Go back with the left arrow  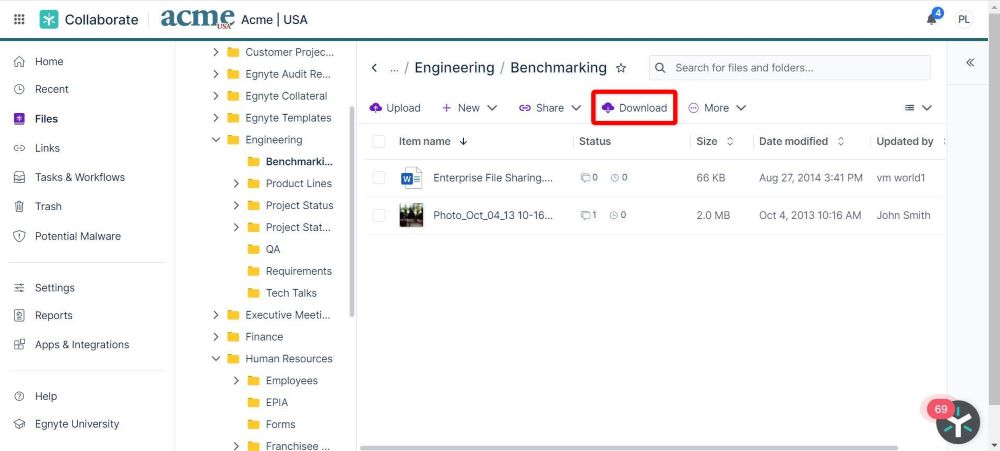(375, 68)
